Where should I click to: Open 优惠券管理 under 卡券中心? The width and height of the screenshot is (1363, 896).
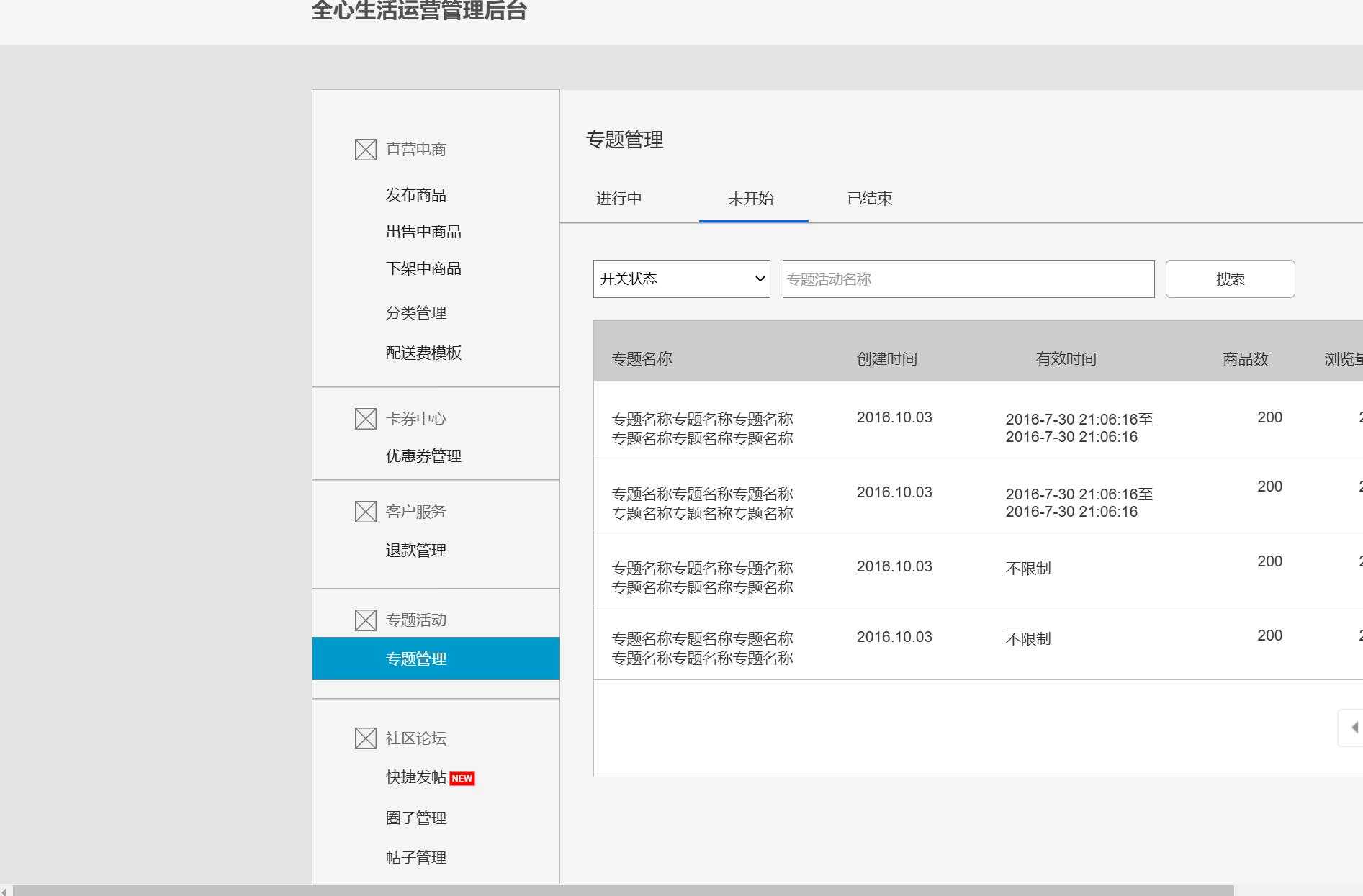(423, 456)
